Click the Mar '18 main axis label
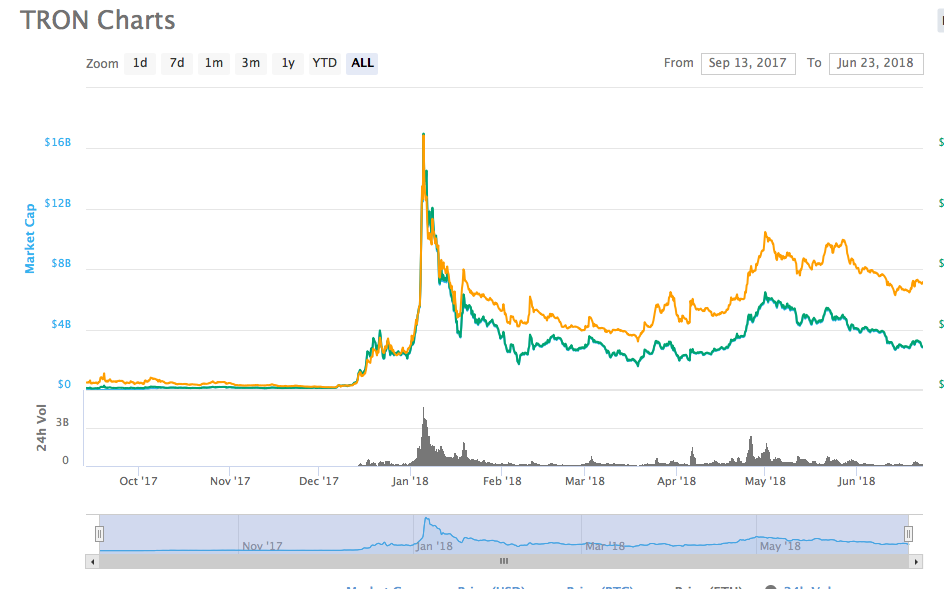 click(x=585, y=481)
